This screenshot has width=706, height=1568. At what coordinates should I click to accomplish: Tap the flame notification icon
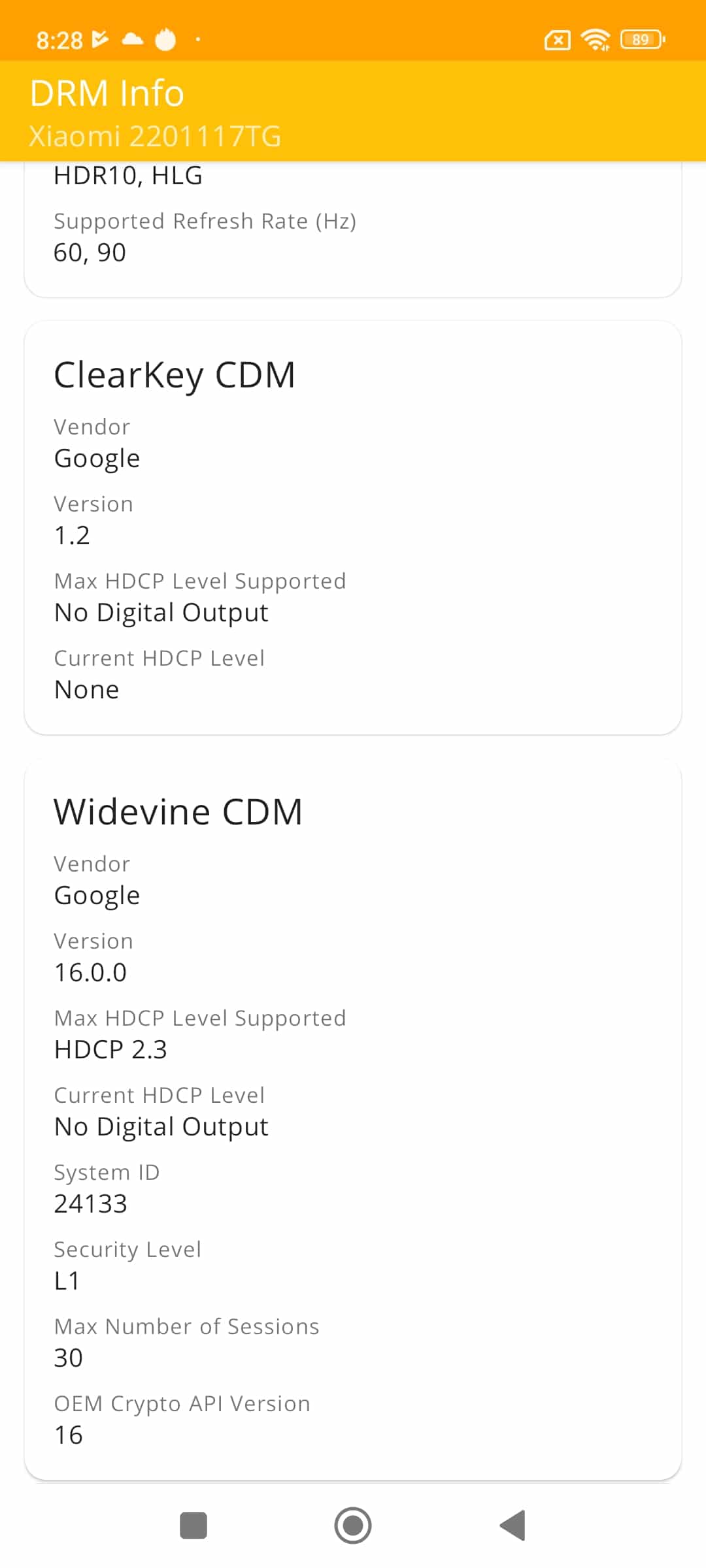pos(165,39)
